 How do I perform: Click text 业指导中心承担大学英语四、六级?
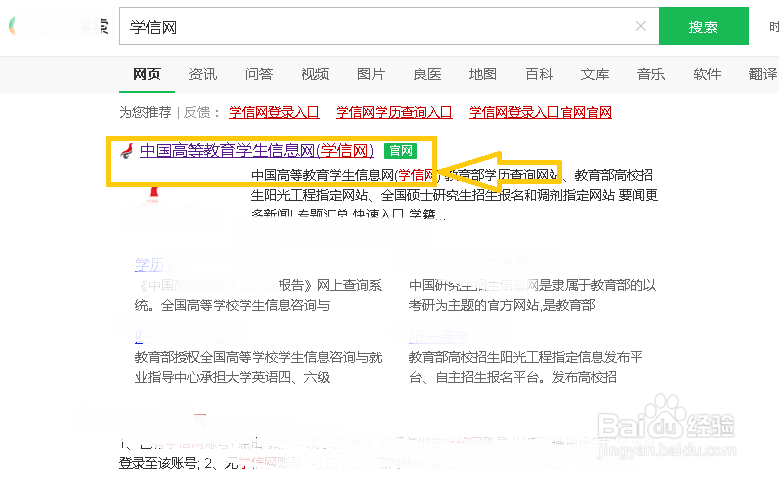pos(232,377)
